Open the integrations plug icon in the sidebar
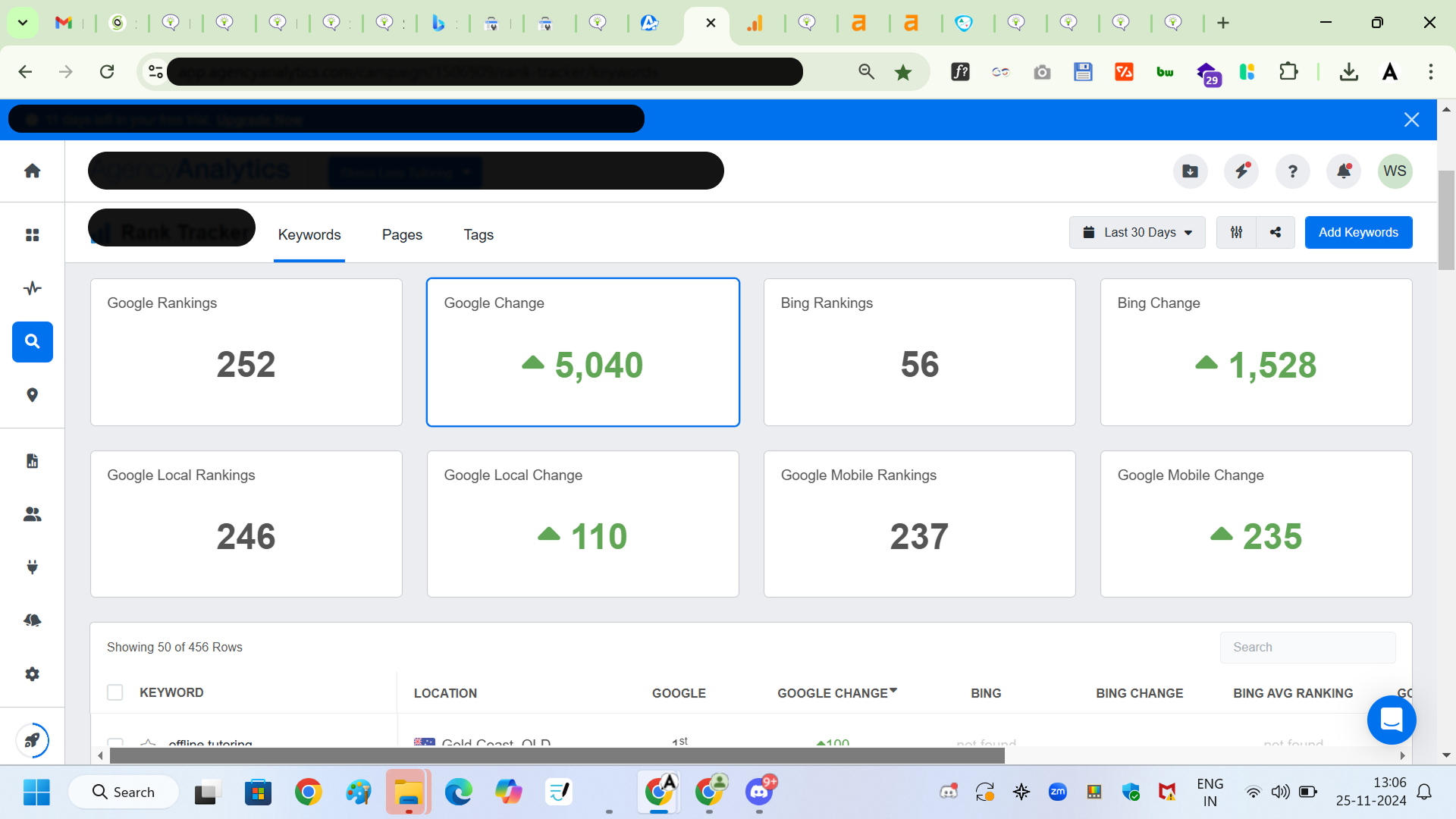Viewport: 1456px width, 819px height. click(x=32, y=567)
